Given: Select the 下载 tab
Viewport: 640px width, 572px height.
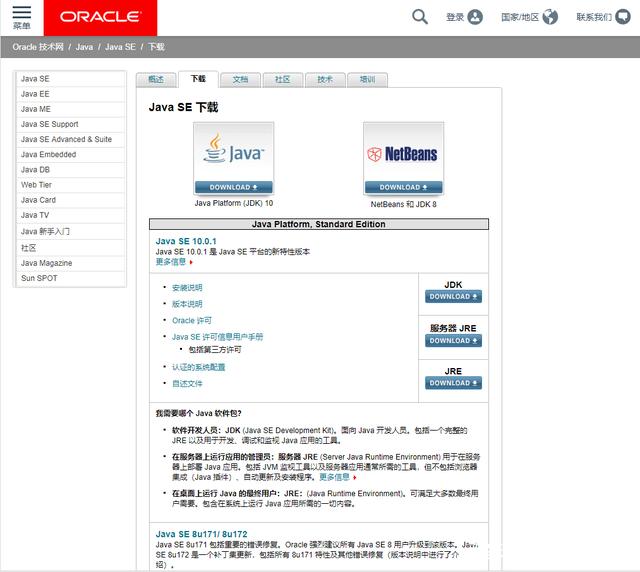Looking at the screenshot, I should [x=198, y=79].
